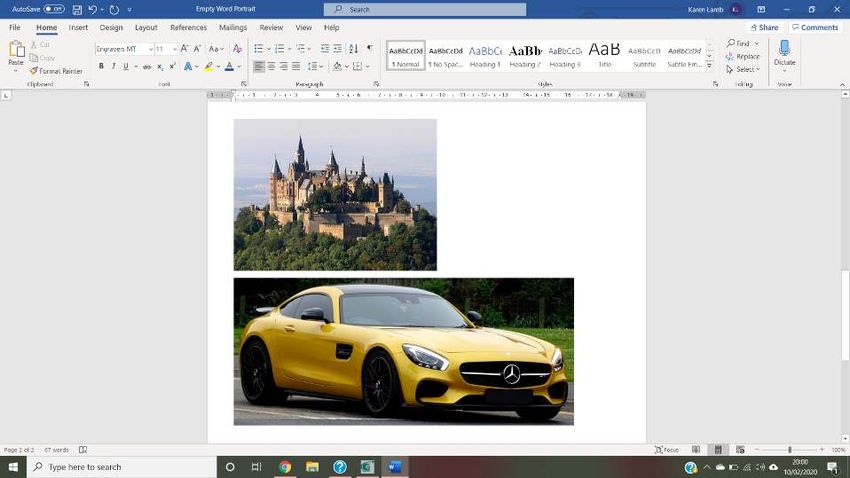Click the Format Painter tool
Image resolution: width=850 pixels, height=478 pixels.
(56, 71)
